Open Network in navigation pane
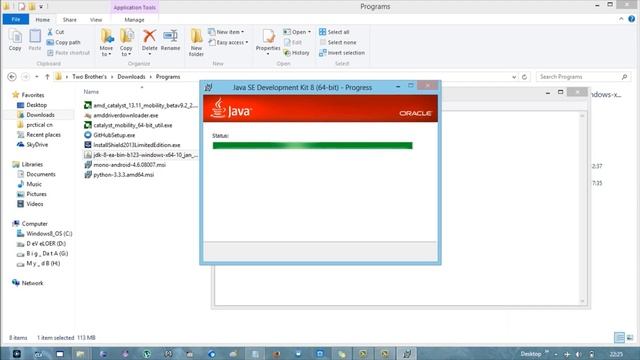 (27, 283)
